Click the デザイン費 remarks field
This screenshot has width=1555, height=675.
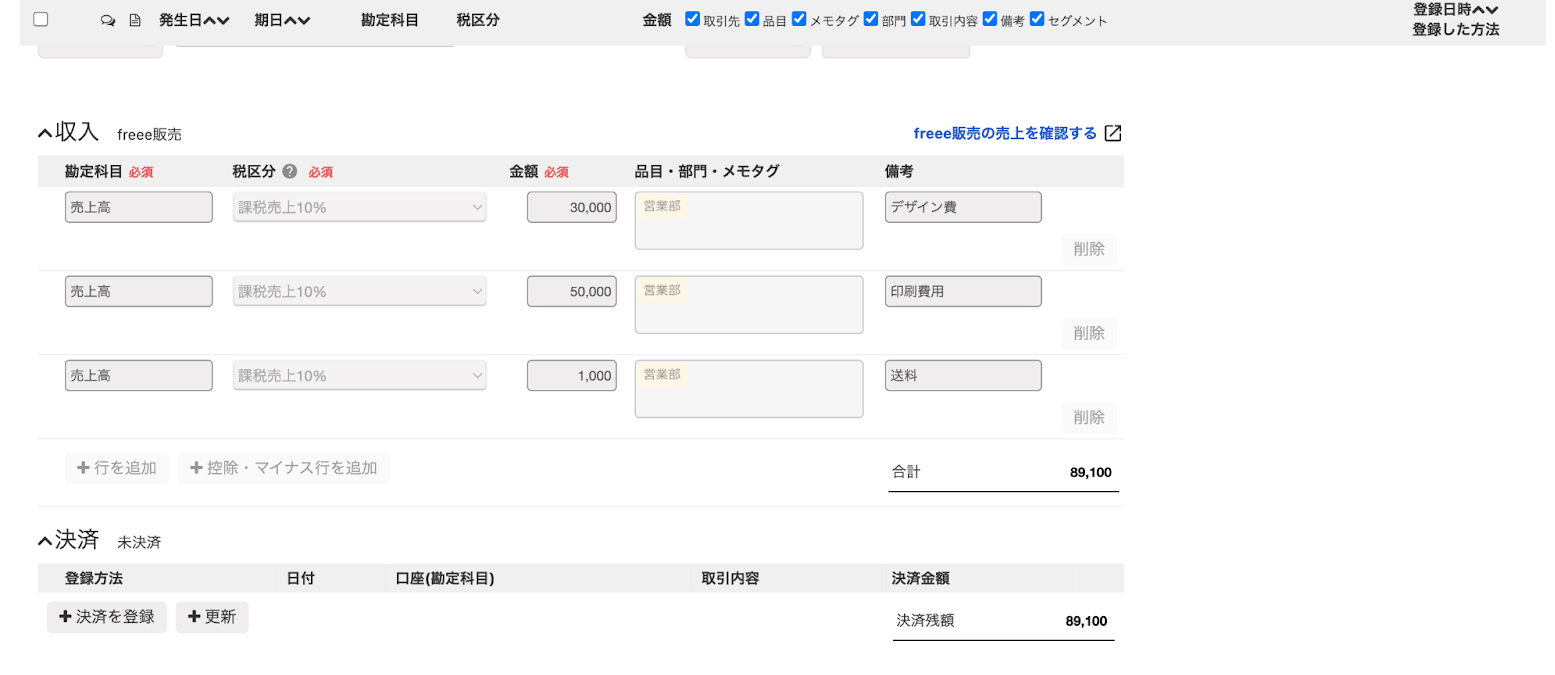(963, 207)
